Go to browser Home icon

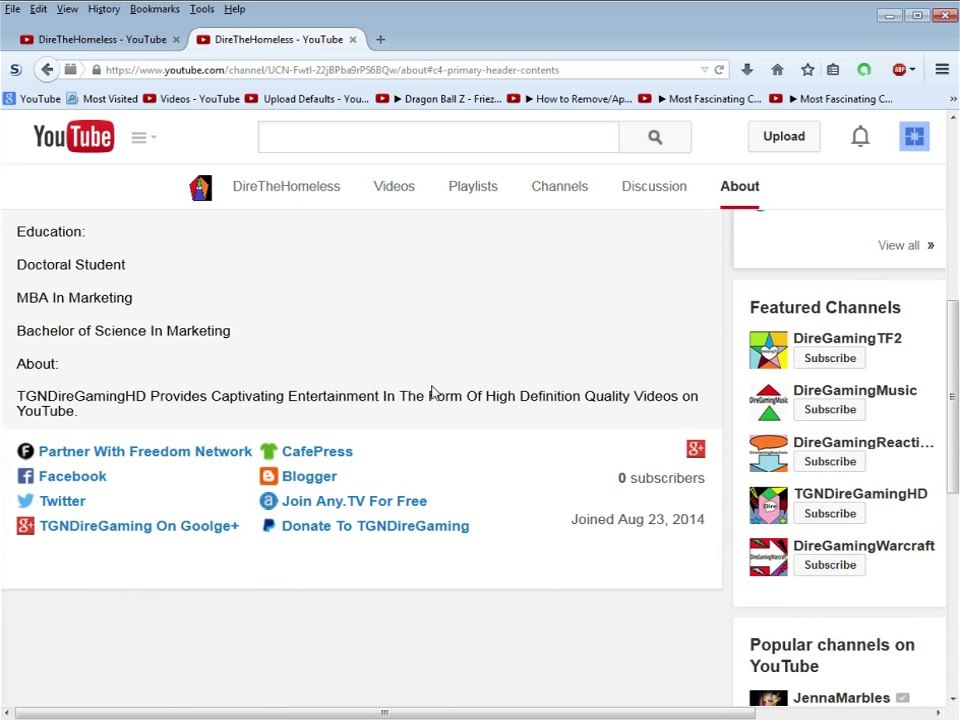tap(777, 70)
